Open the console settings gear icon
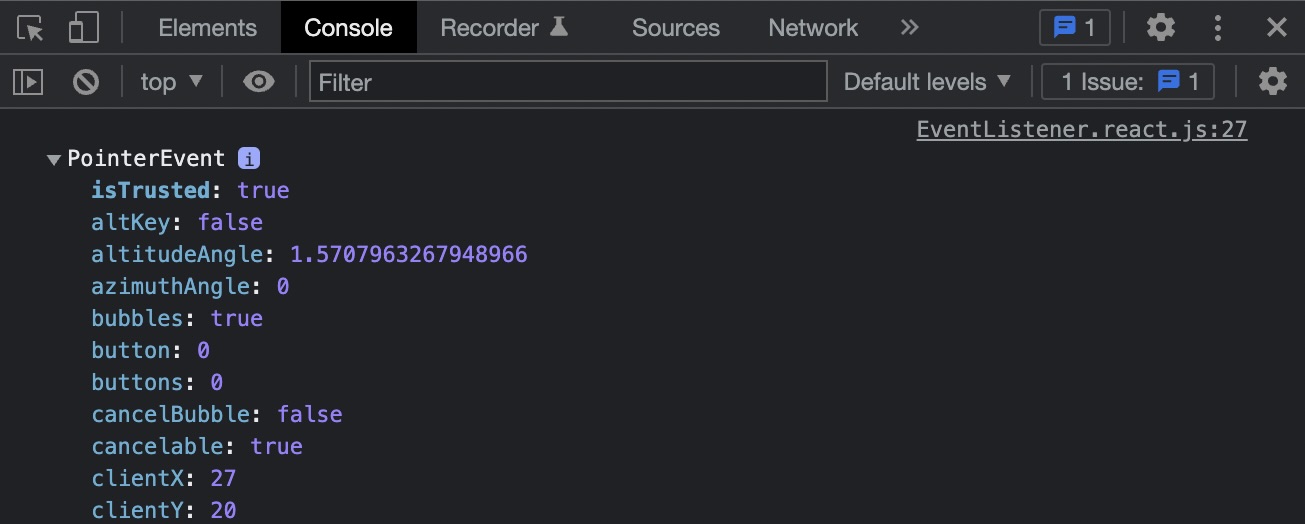This screenshot has height=524, width=1305. pos(1272,82)
